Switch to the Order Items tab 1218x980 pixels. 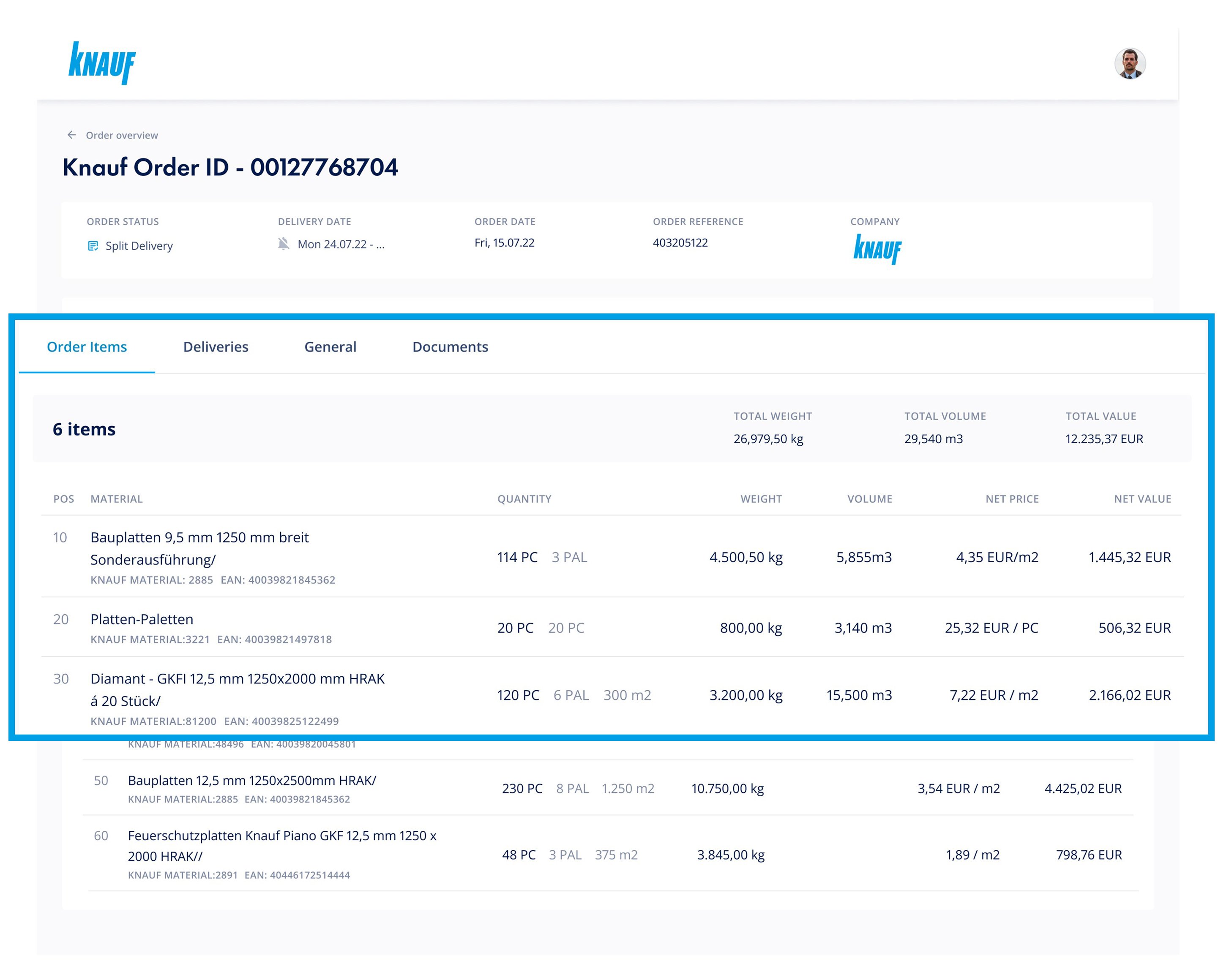point(87,347)
